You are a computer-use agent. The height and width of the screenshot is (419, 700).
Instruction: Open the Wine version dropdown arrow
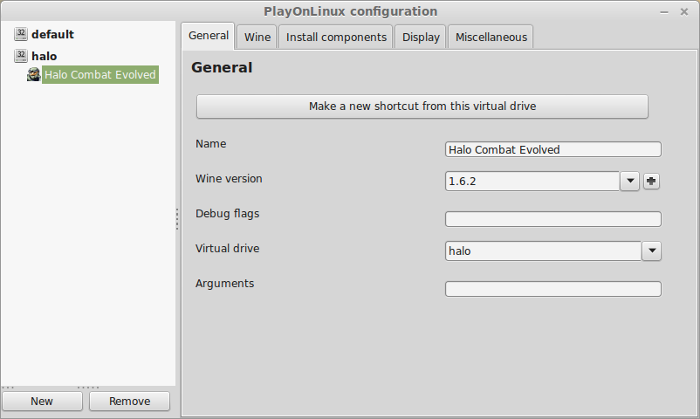pos(630,181)
